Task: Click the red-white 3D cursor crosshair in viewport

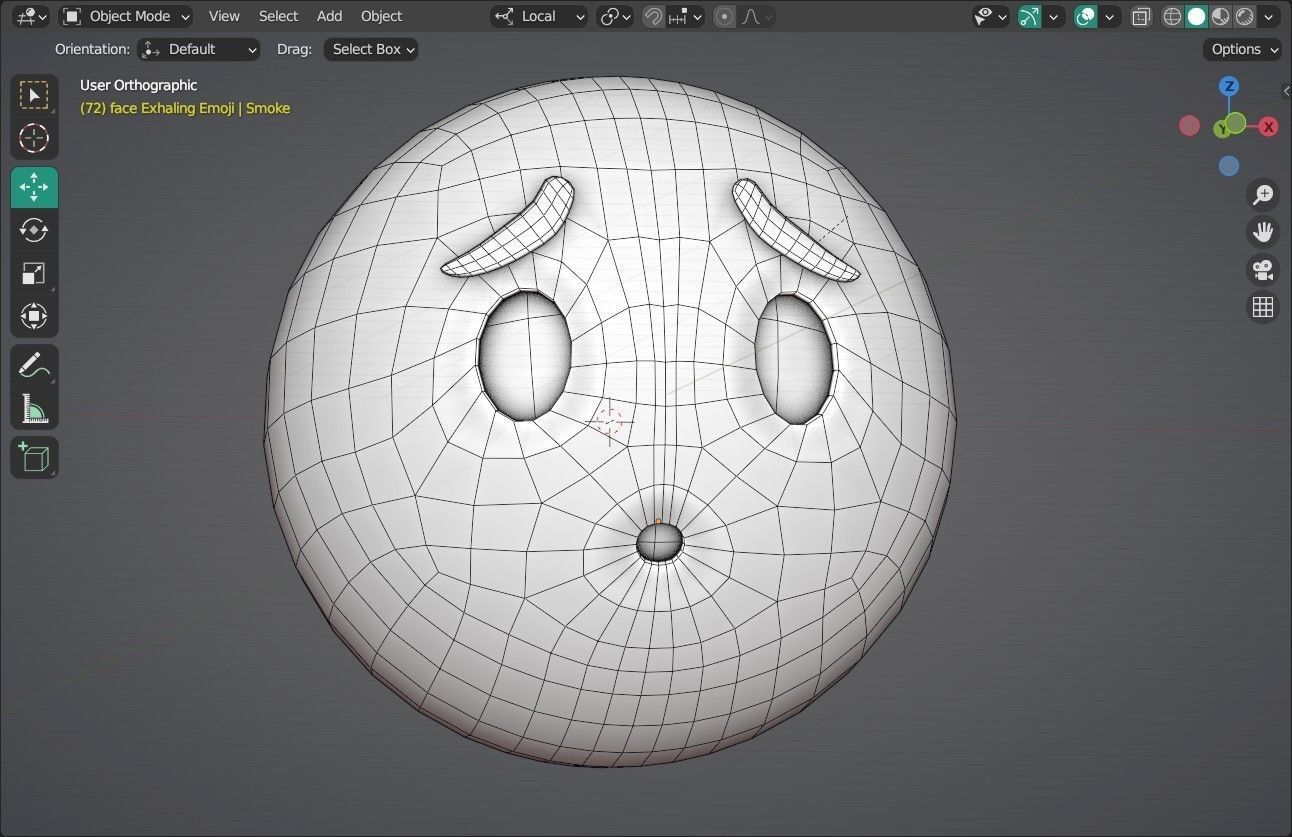Action: pos(609,421)
